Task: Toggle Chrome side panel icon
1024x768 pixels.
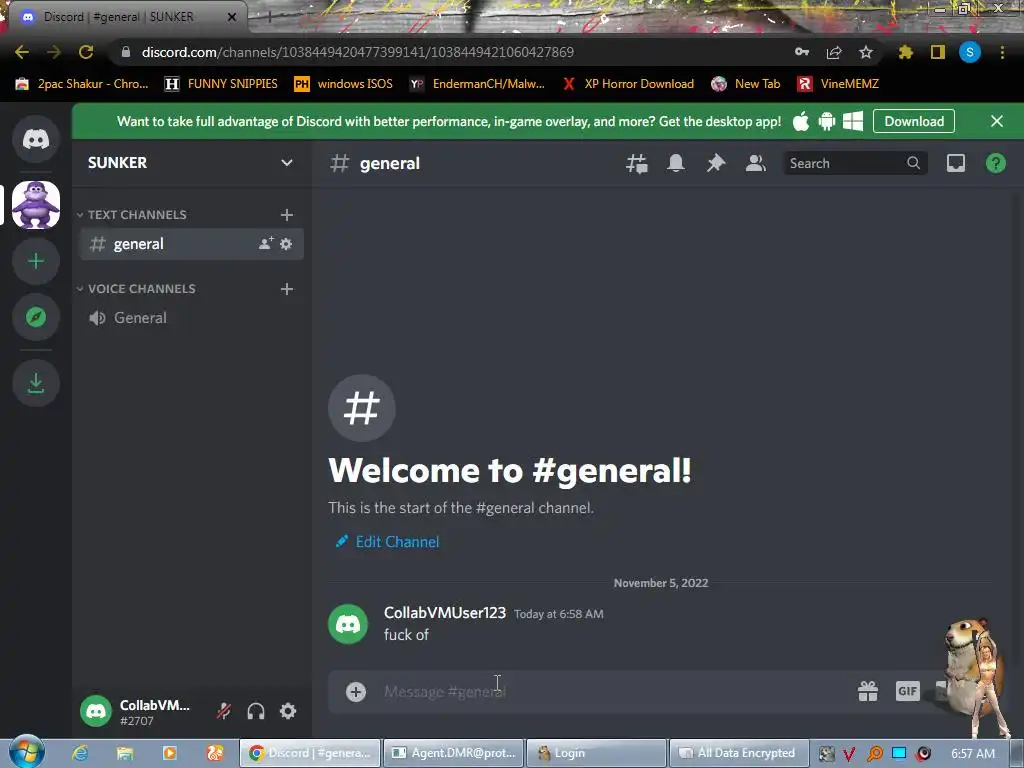Action: [x=938, y=52]
